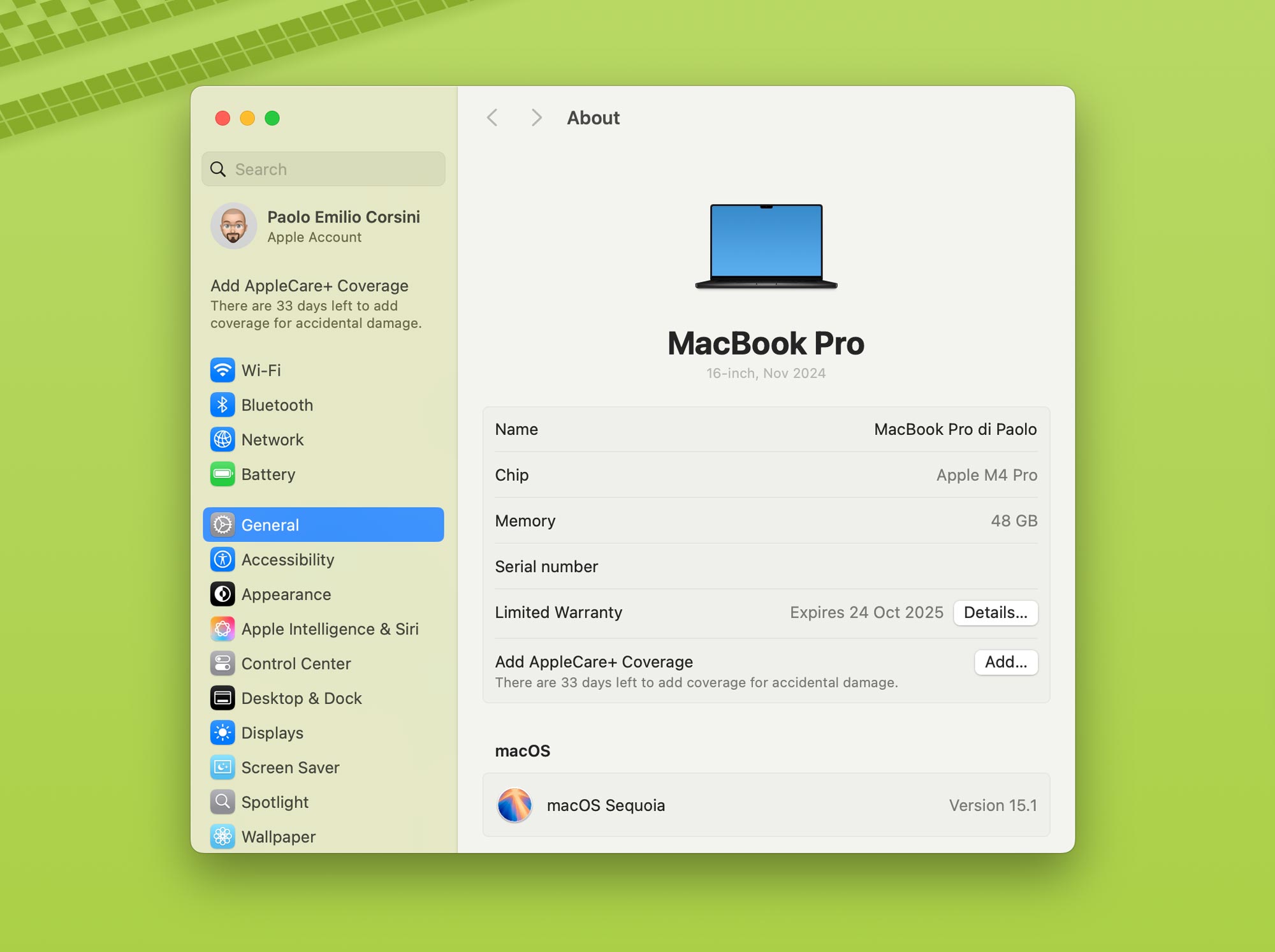Select Wi-Fi in the sidebar

323,370
